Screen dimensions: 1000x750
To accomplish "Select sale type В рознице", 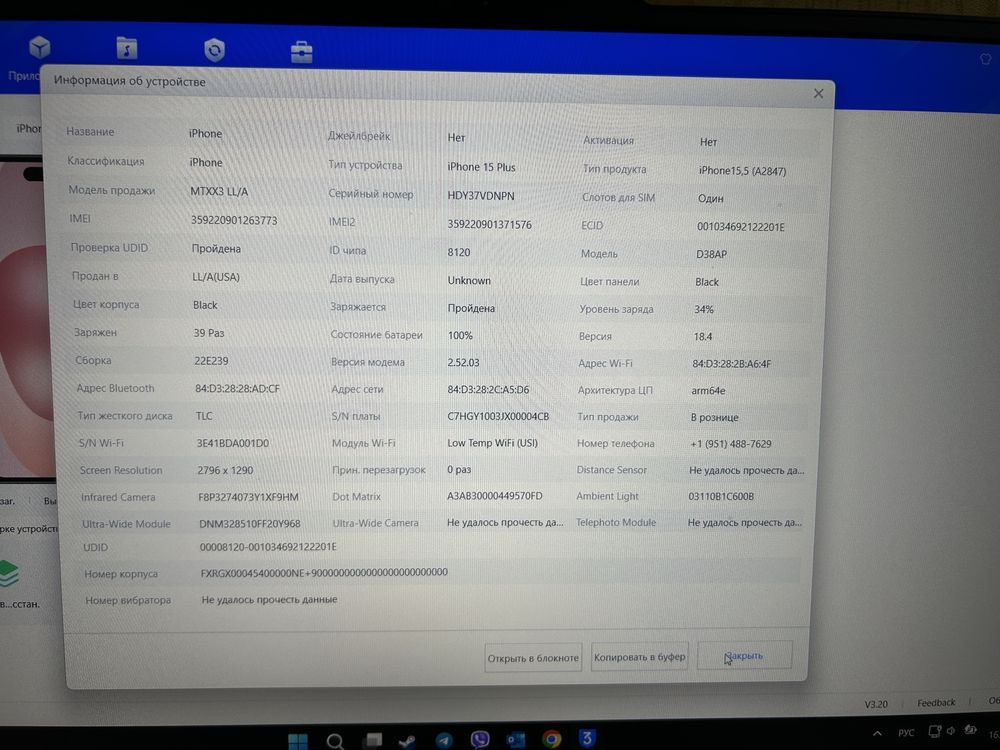I will (x=714, y=417).
